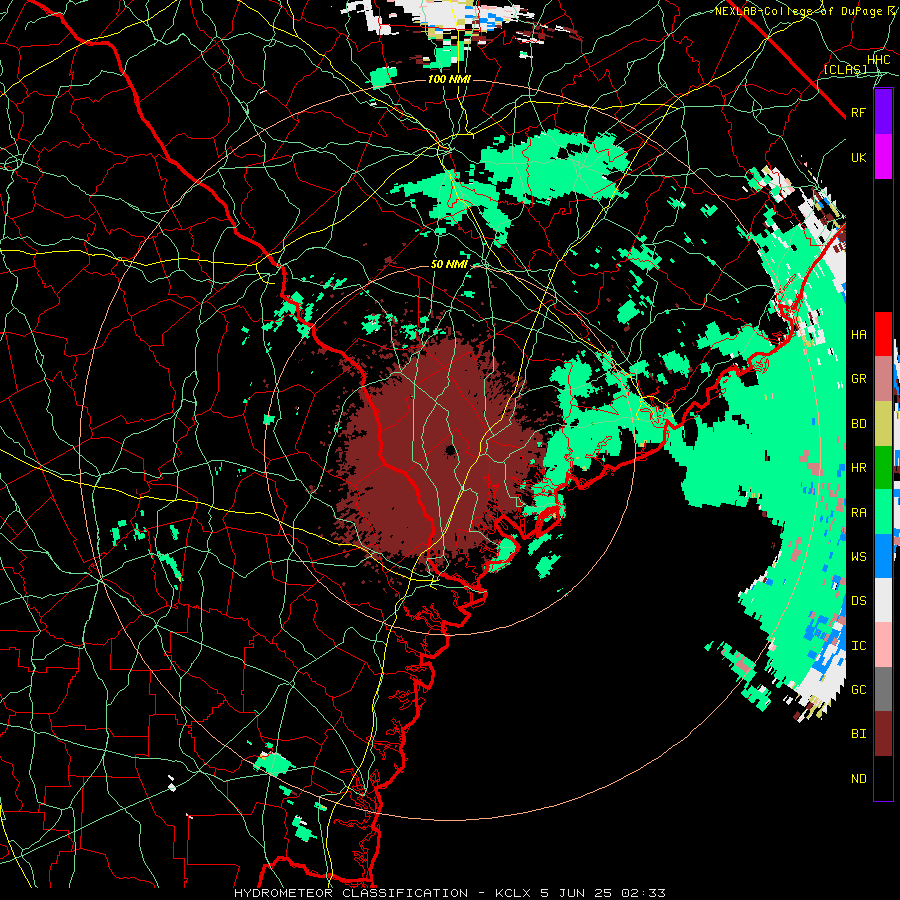Click the ND legend label

(859, 778)
